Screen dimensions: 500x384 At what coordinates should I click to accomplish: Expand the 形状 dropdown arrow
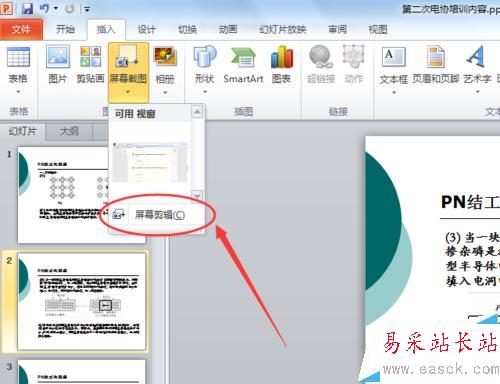[x=205, y=92]
